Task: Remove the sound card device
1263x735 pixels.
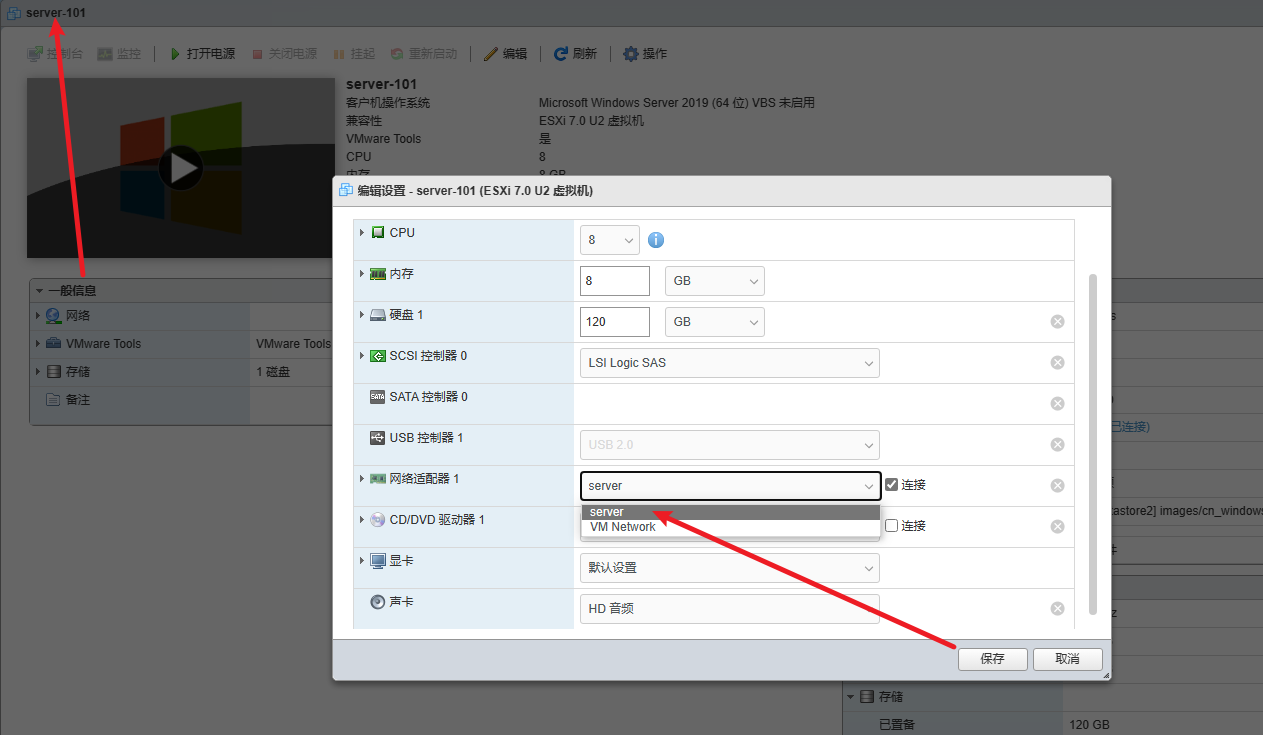Action: (x=1057, y=609)
